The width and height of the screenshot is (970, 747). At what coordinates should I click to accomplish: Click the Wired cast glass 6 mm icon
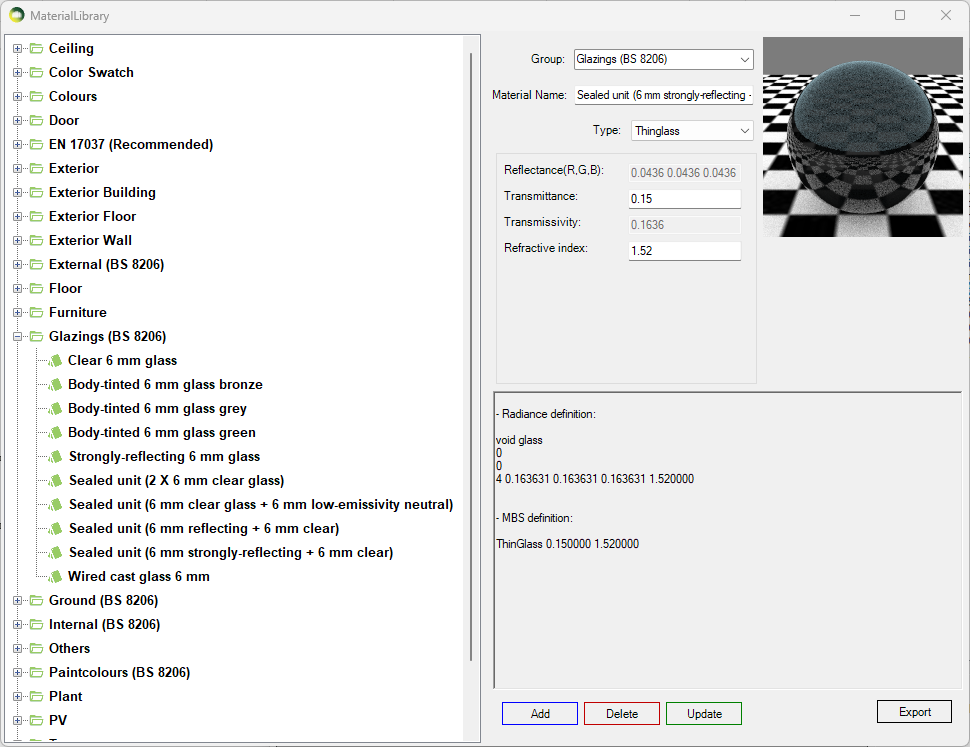[56, 577]
